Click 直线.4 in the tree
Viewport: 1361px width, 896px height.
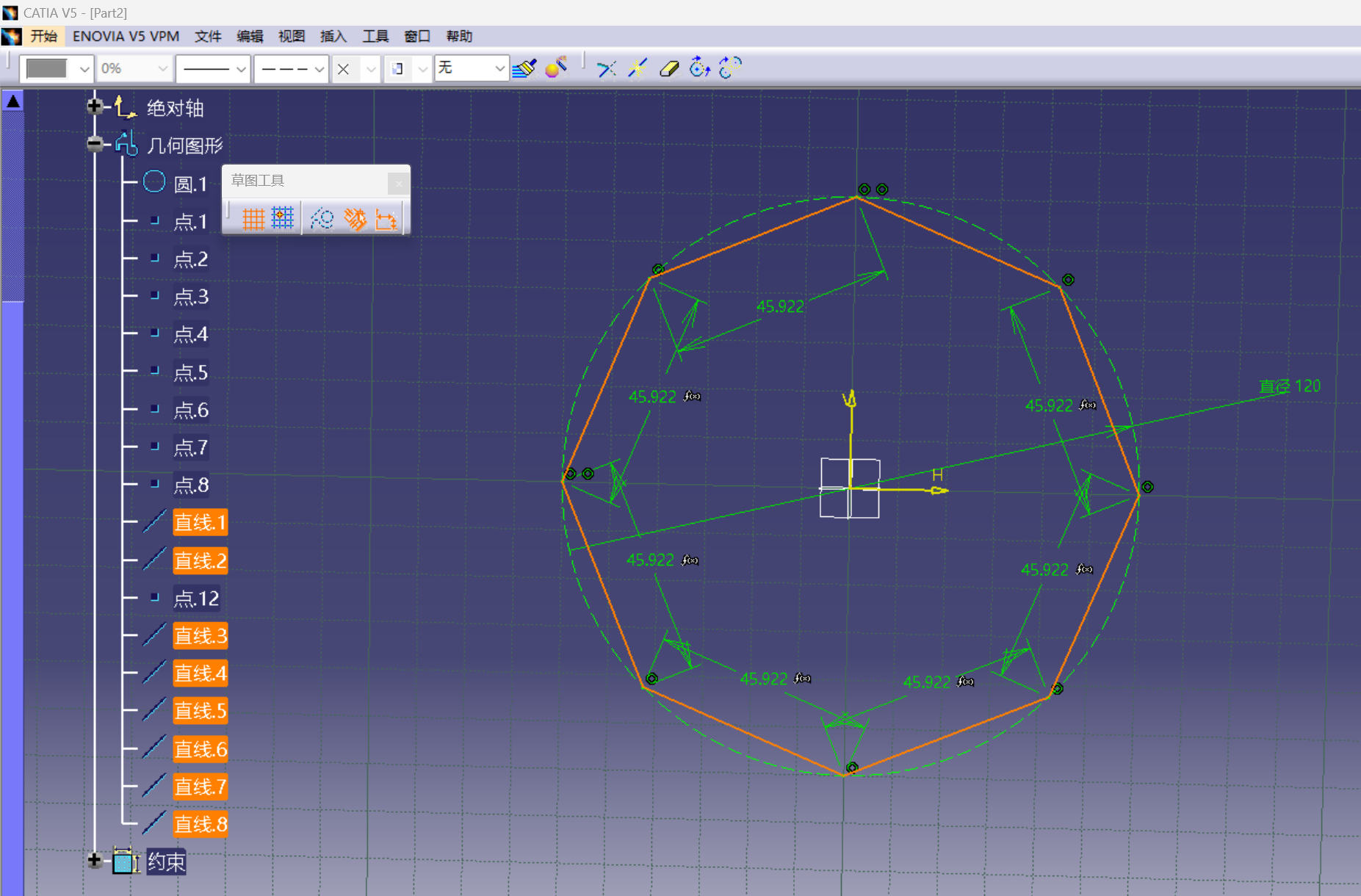[x=201, y=673]
